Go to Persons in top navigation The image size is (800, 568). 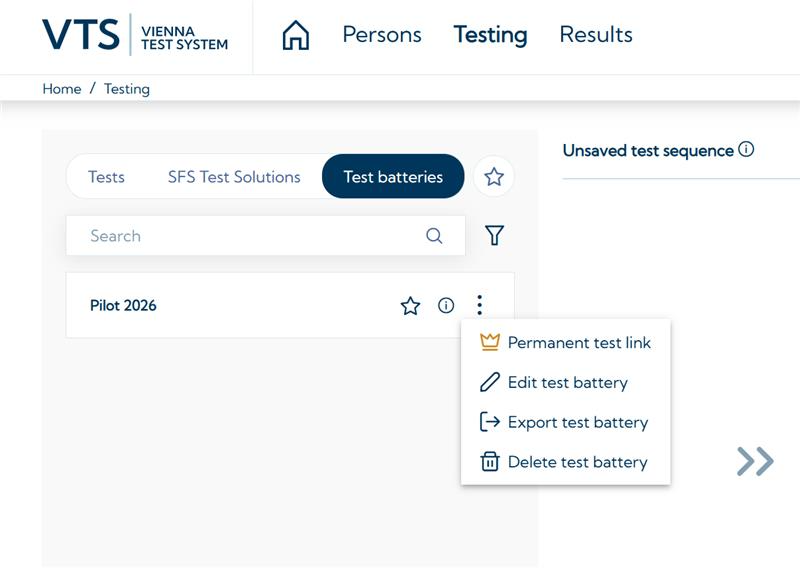point(382,35)
